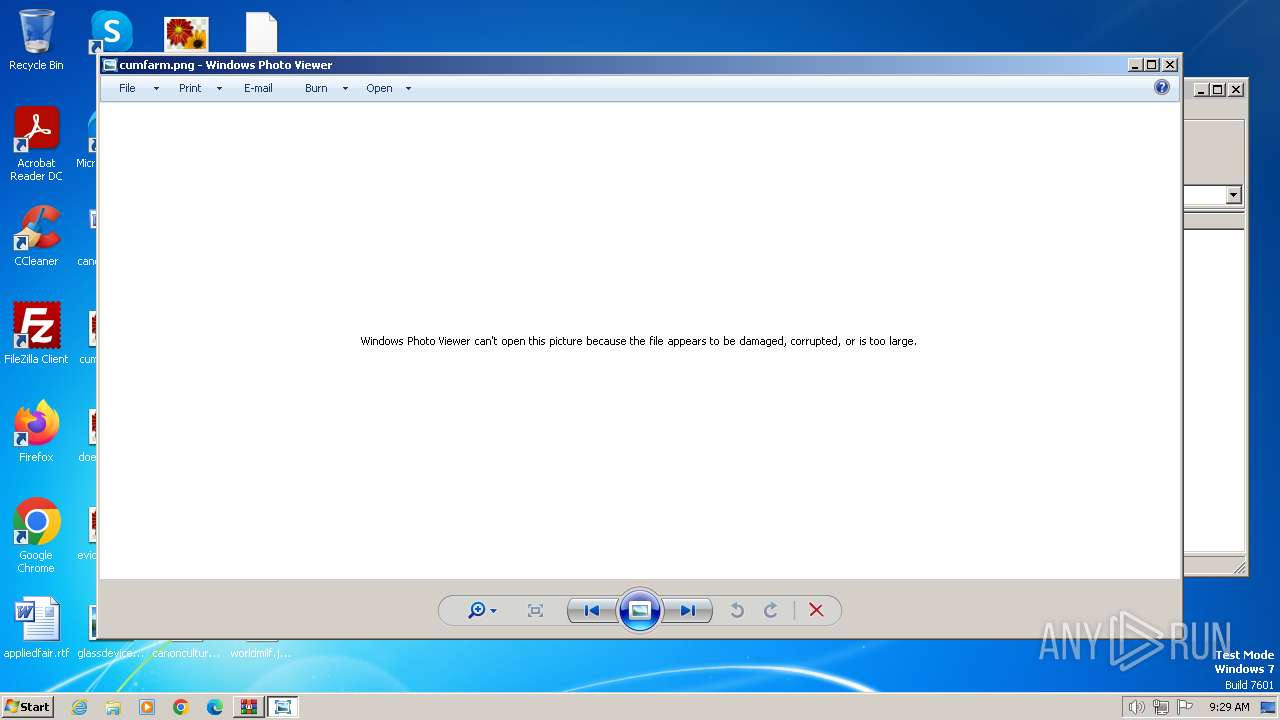Click E-mail in toolbar
Viewport: 1280px width, 720px height.
tap(258, 88)
